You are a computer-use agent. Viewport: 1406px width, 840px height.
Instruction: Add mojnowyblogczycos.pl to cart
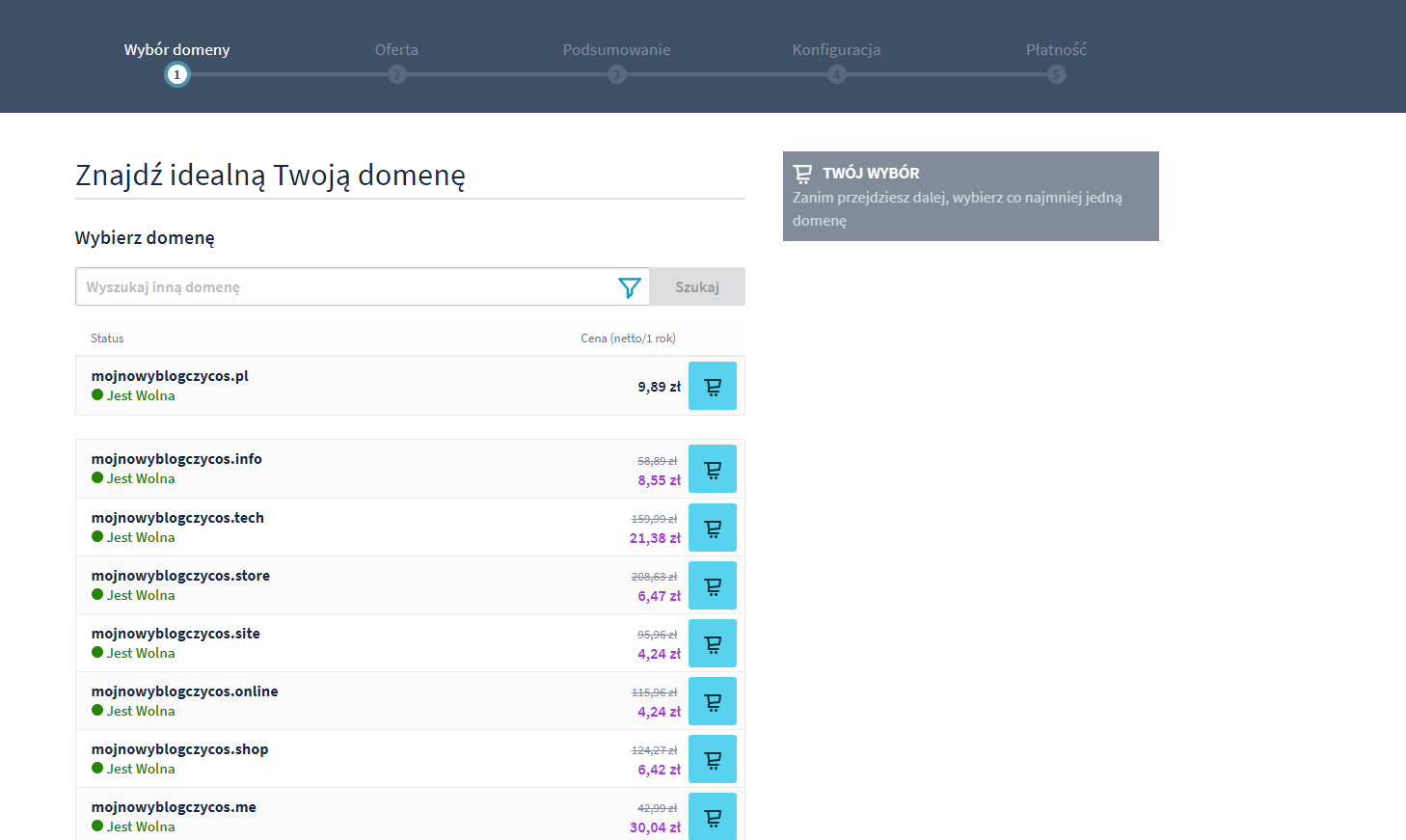[712, 386]
